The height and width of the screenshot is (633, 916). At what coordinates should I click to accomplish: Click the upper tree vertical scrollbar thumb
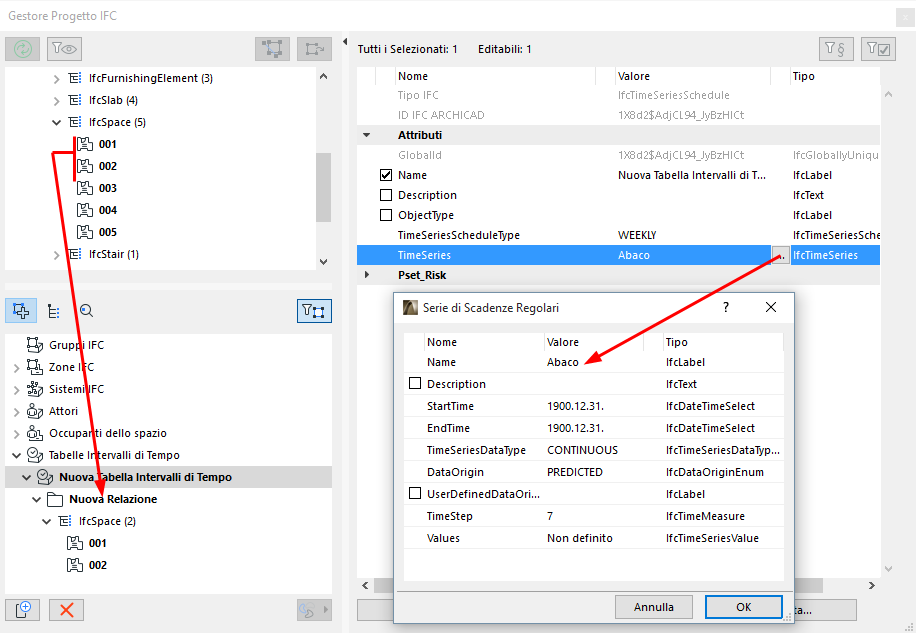pyautogui.click(x=324, y=187)
